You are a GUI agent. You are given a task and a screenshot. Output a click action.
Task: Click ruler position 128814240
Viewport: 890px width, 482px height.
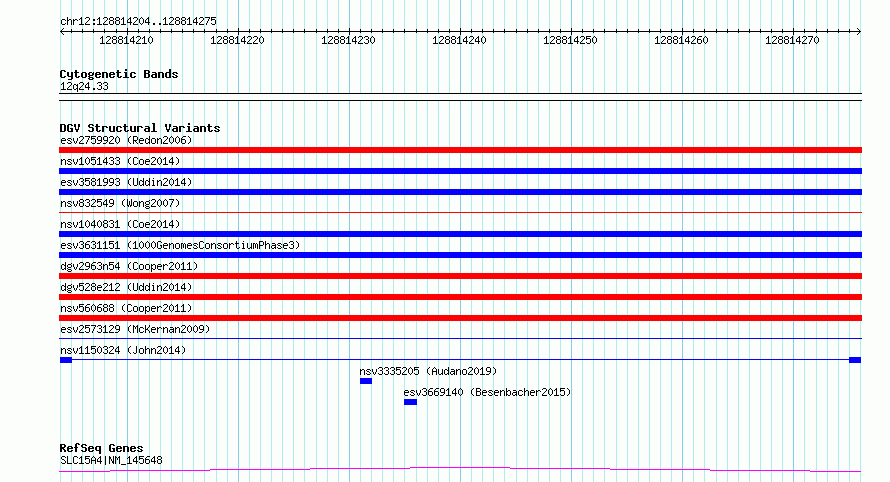tap(459, 40)
